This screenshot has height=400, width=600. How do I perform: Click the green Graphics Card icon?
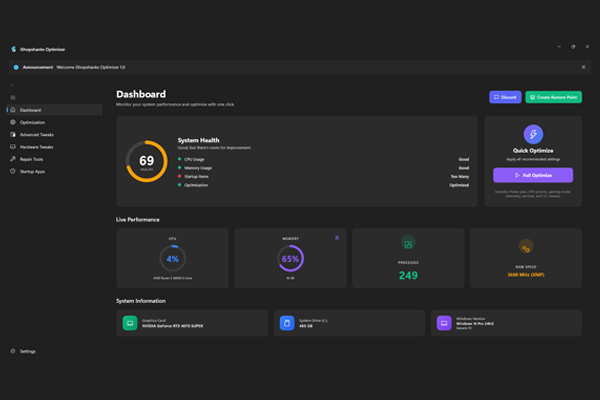130,323
